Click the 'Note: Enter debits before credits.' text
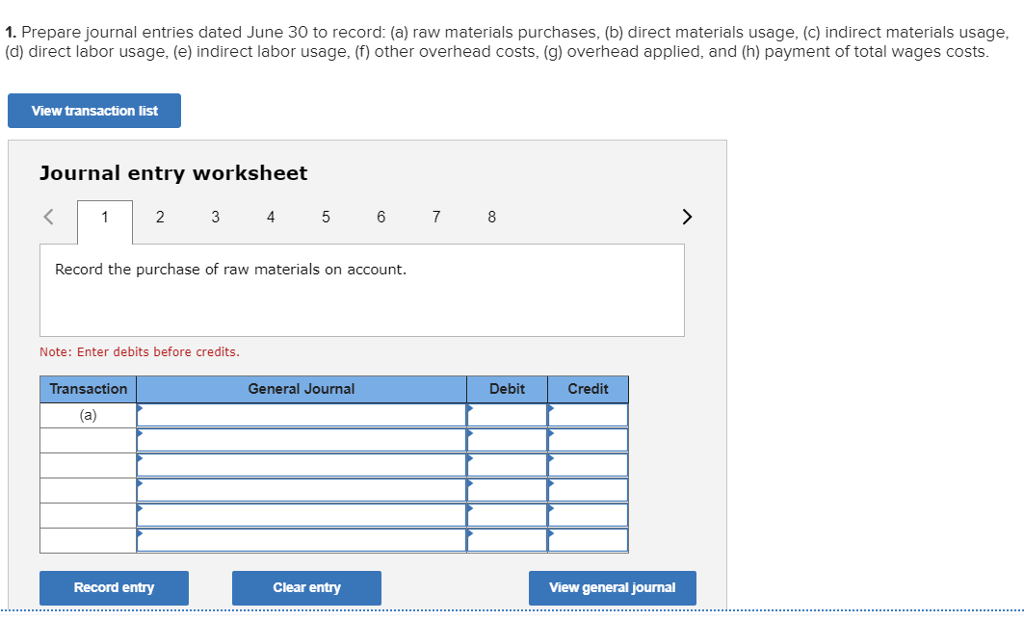This screenshot has width=1024, height=620. pyautogui.click(x=140, y=352)
